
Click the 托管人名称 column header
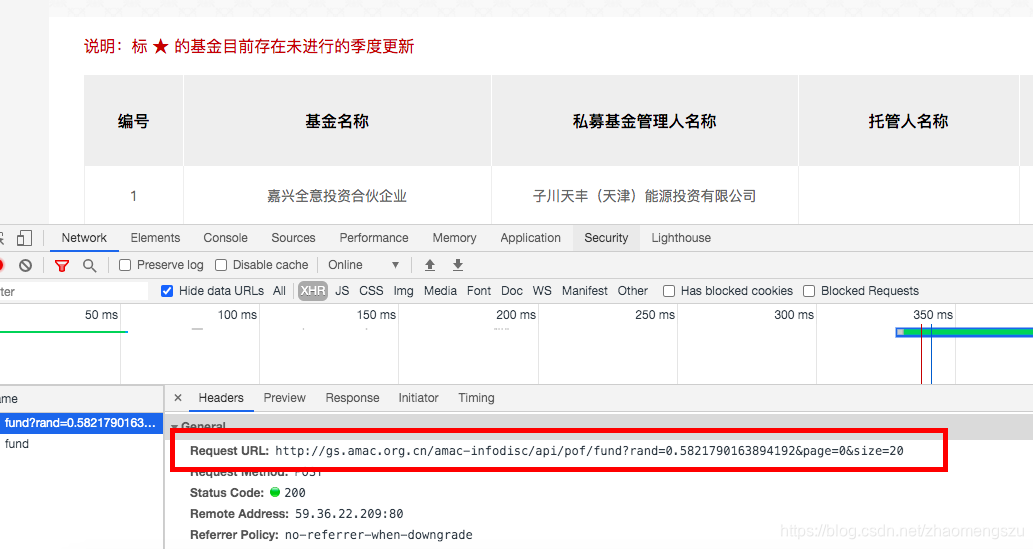pos(908,121)
